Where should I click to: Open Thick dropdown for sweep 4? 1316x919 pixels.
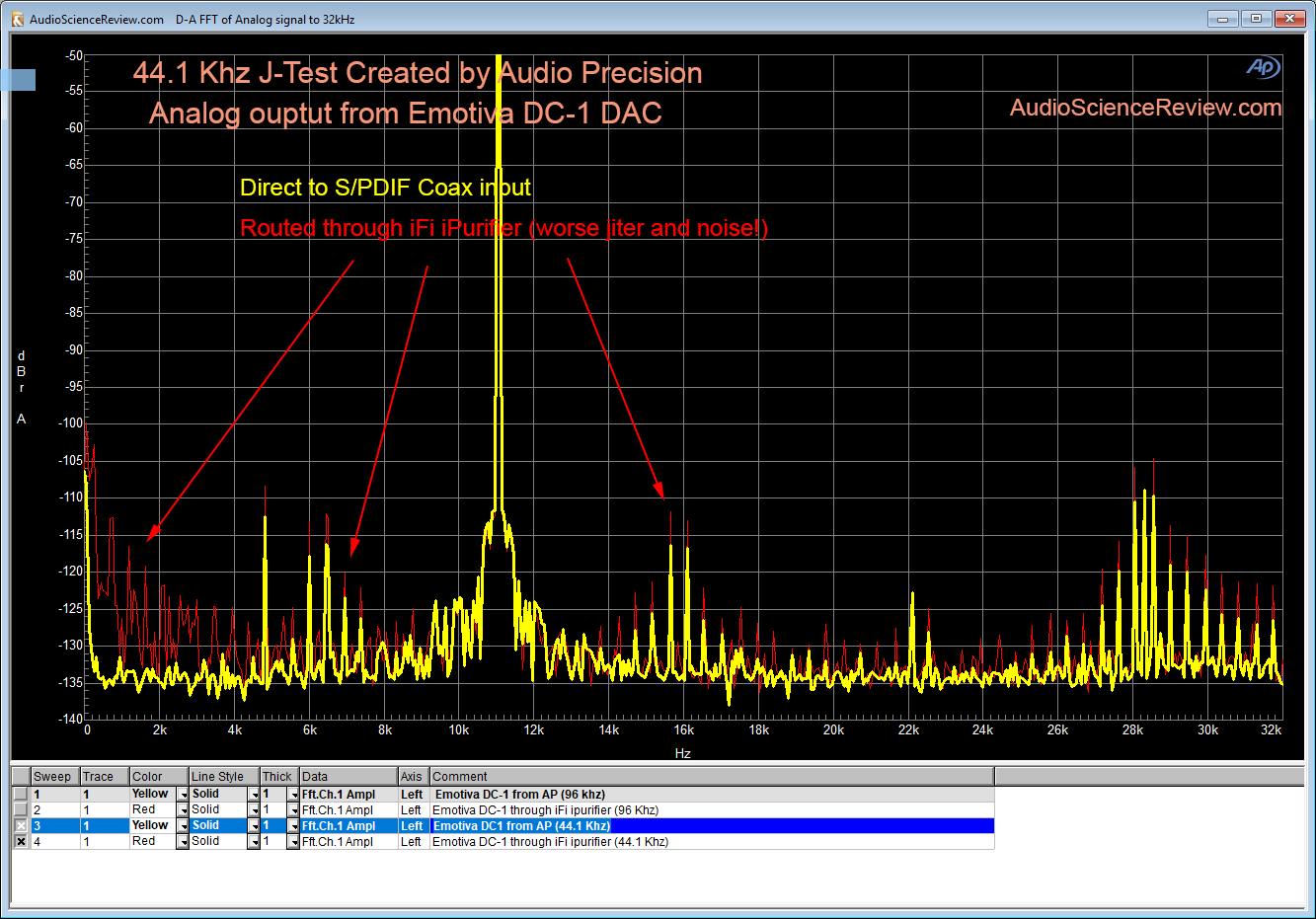293,842
